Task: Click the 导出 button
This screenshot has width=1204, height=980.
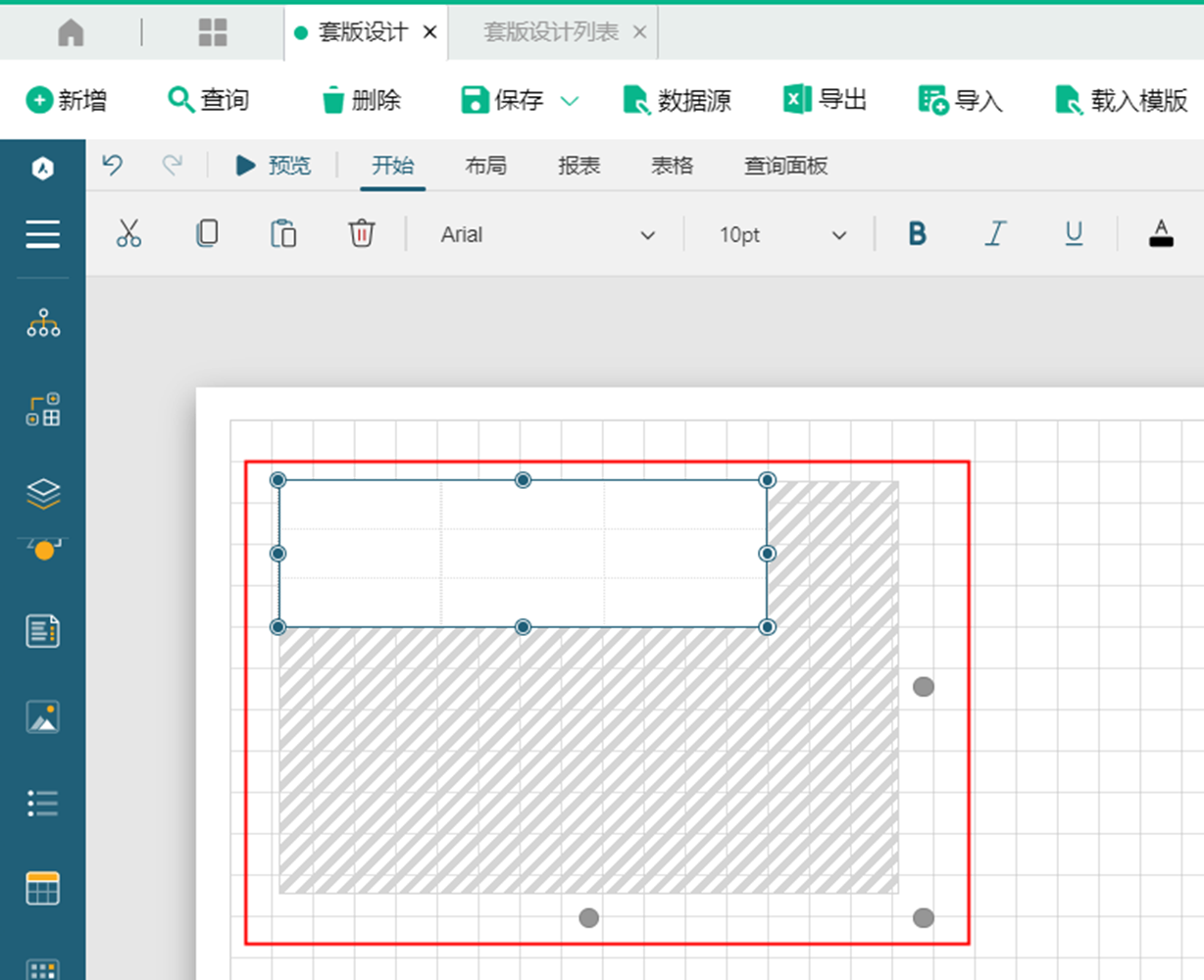Action: tap(826, 100)
